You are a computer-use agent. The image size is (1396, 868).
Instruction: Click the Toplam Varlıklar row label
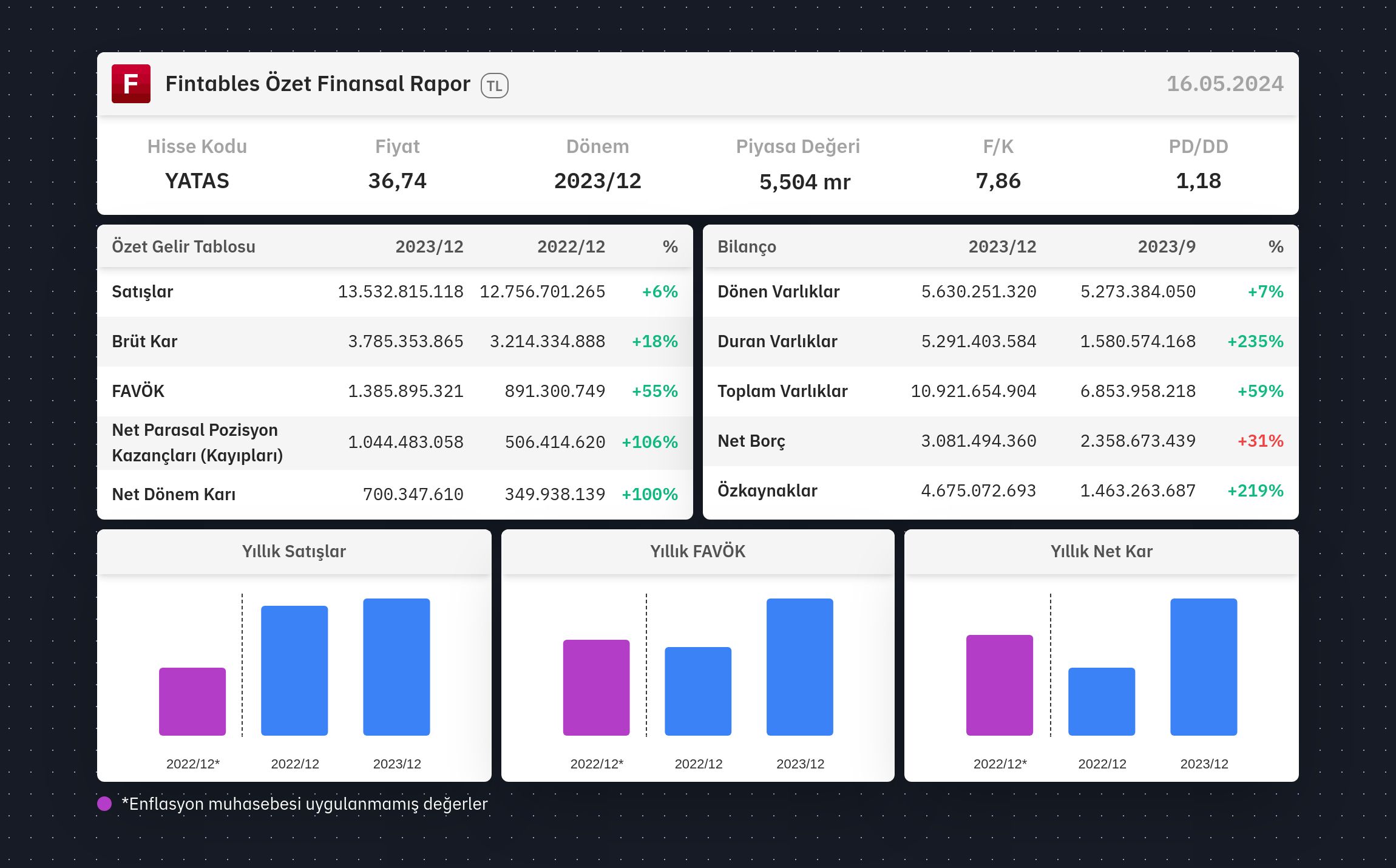point(783,391)
